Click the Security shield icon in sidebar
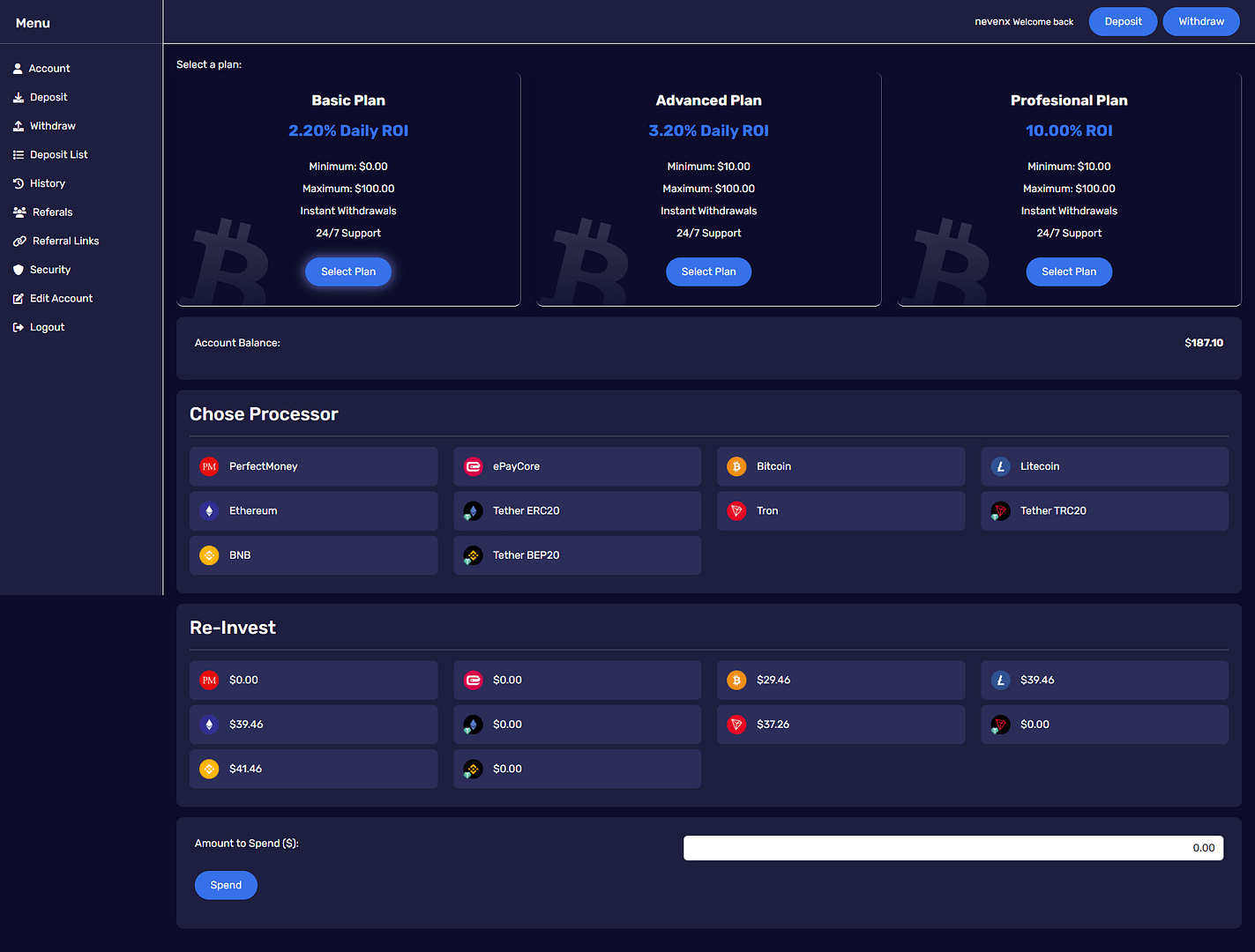This screenshot has width=1255, height=952. coord(18,270)
